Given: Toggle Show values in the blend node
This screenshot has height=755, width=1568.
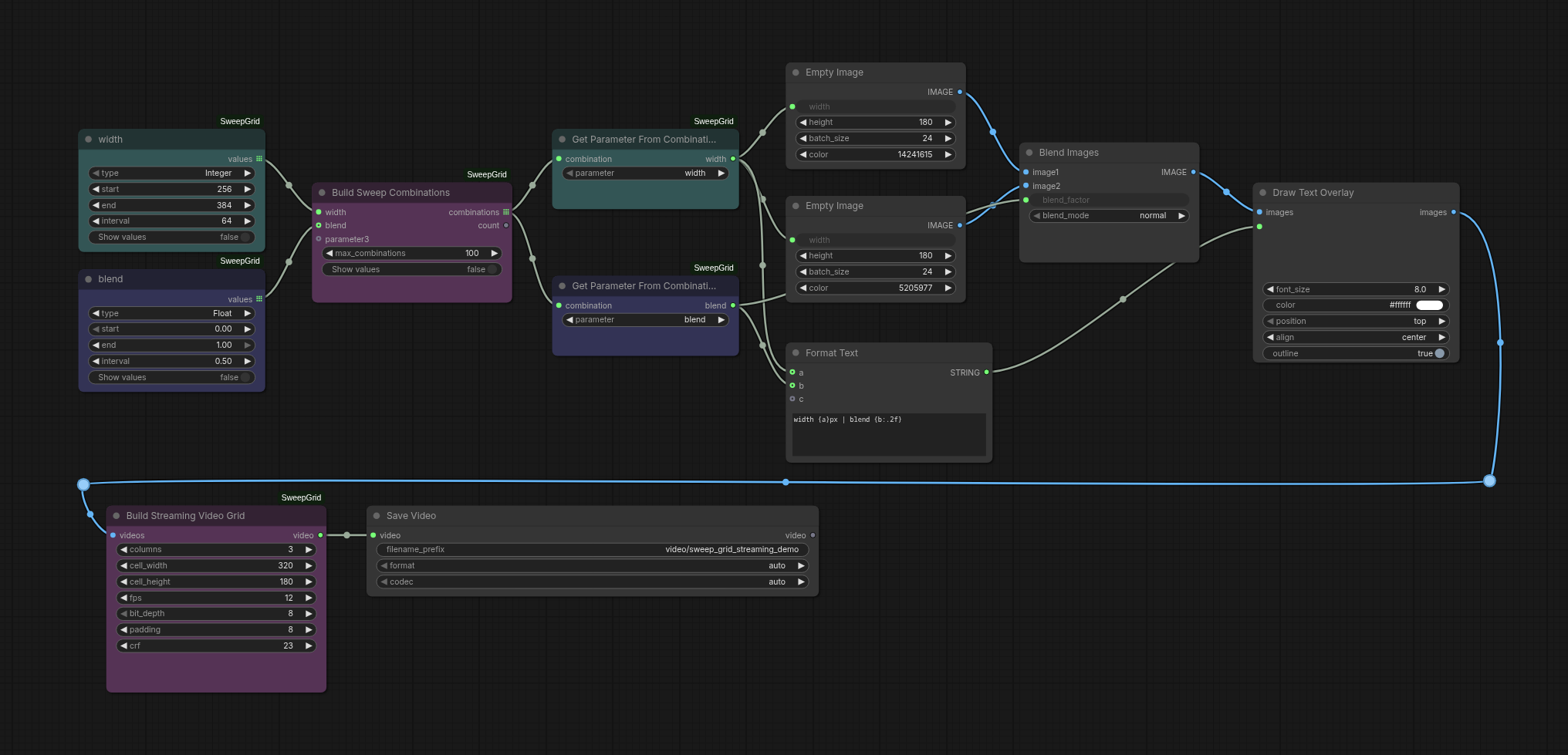Looking at the screenshot, I should [x=171, y=378].
